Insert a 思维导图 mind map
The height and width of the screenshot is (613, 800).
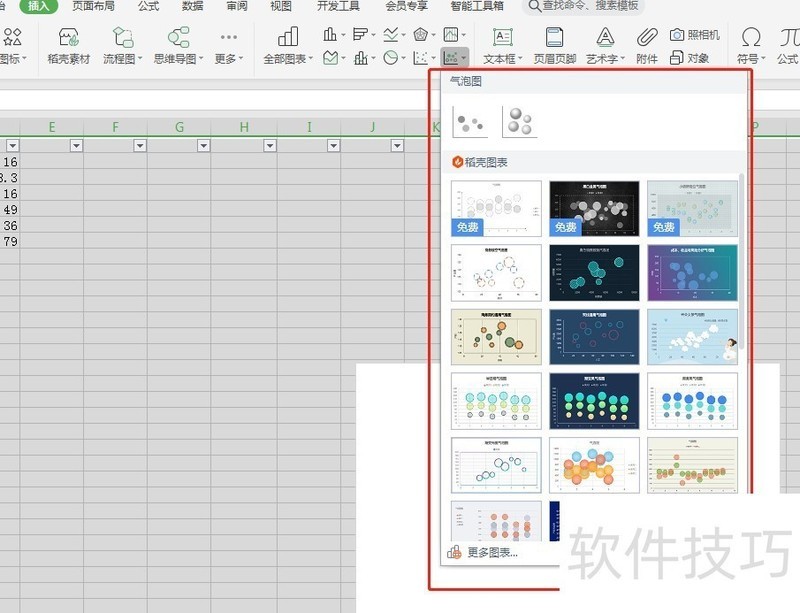178,45
